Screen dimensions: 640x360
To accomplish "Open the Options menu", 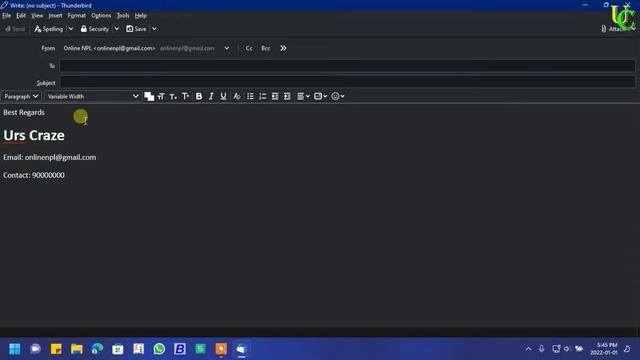I will 101,16.
